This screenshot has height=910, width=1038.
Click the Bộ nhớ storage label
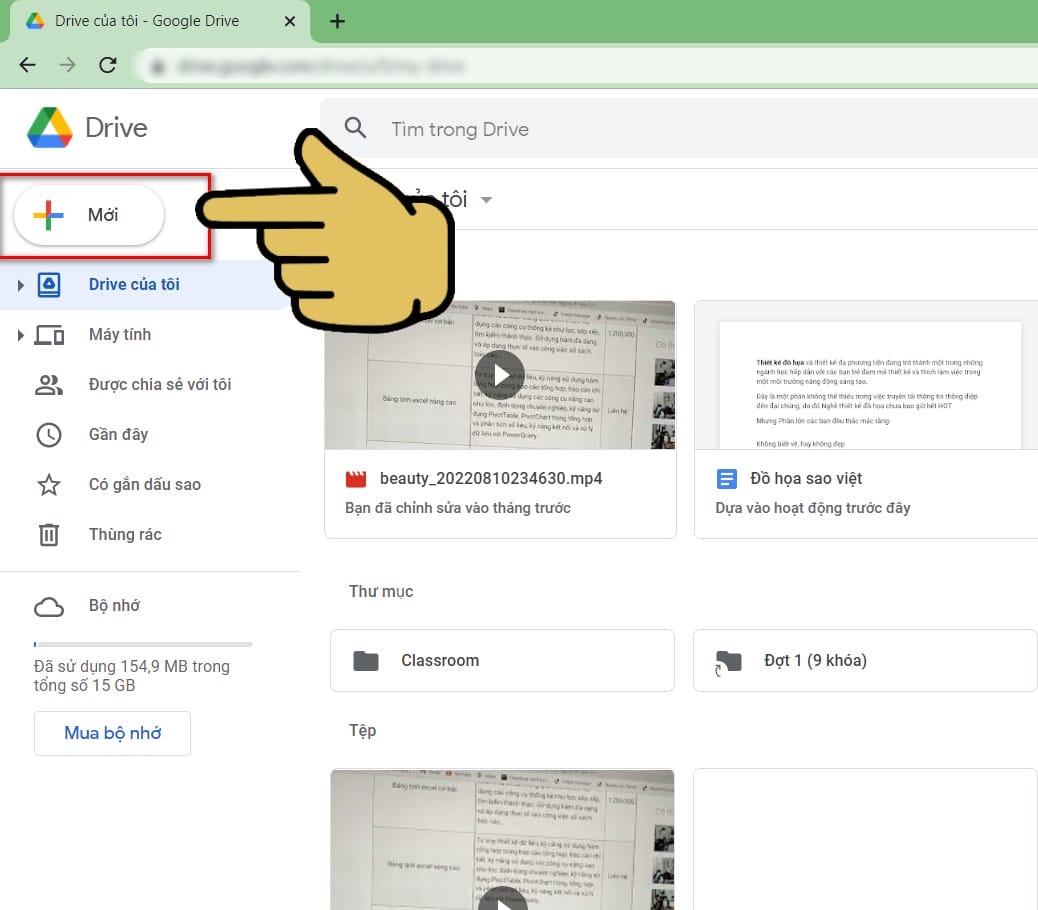[115, 606]
